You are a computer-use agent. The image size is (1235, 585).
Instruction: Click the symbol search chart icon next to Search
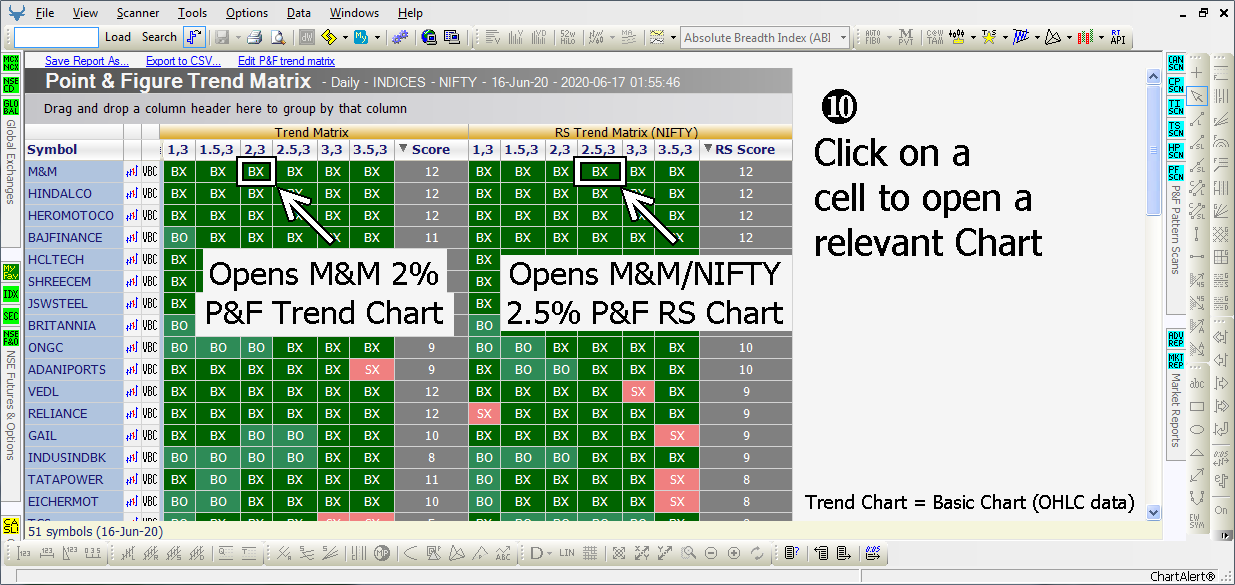click(194, 37)
